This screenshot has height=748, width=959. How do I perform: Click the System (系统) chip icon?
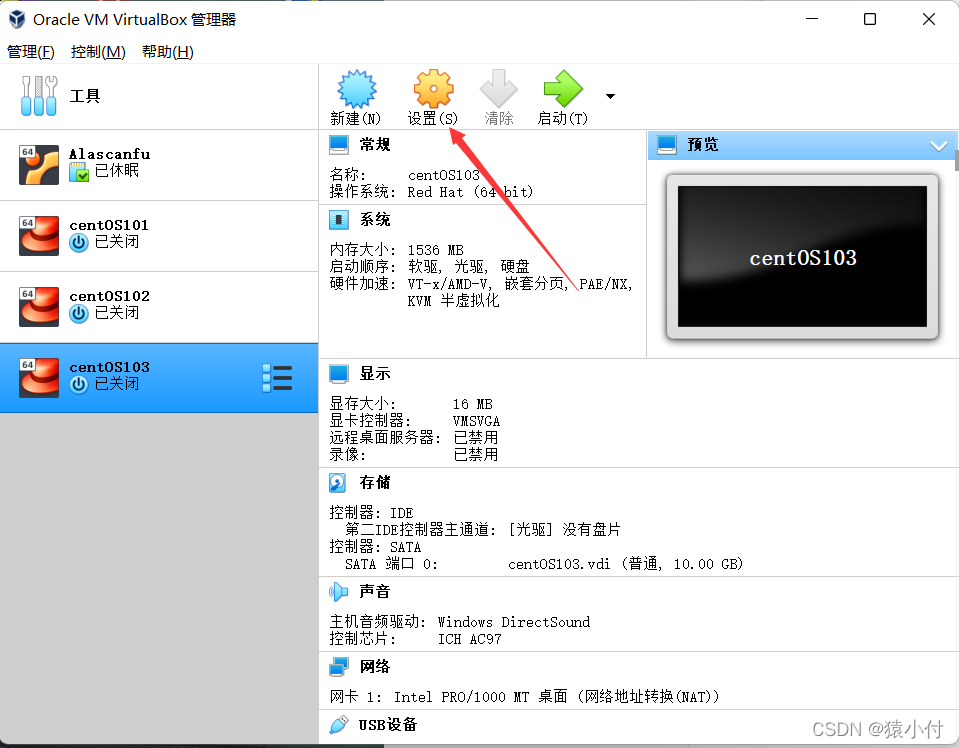coord(339,220)
